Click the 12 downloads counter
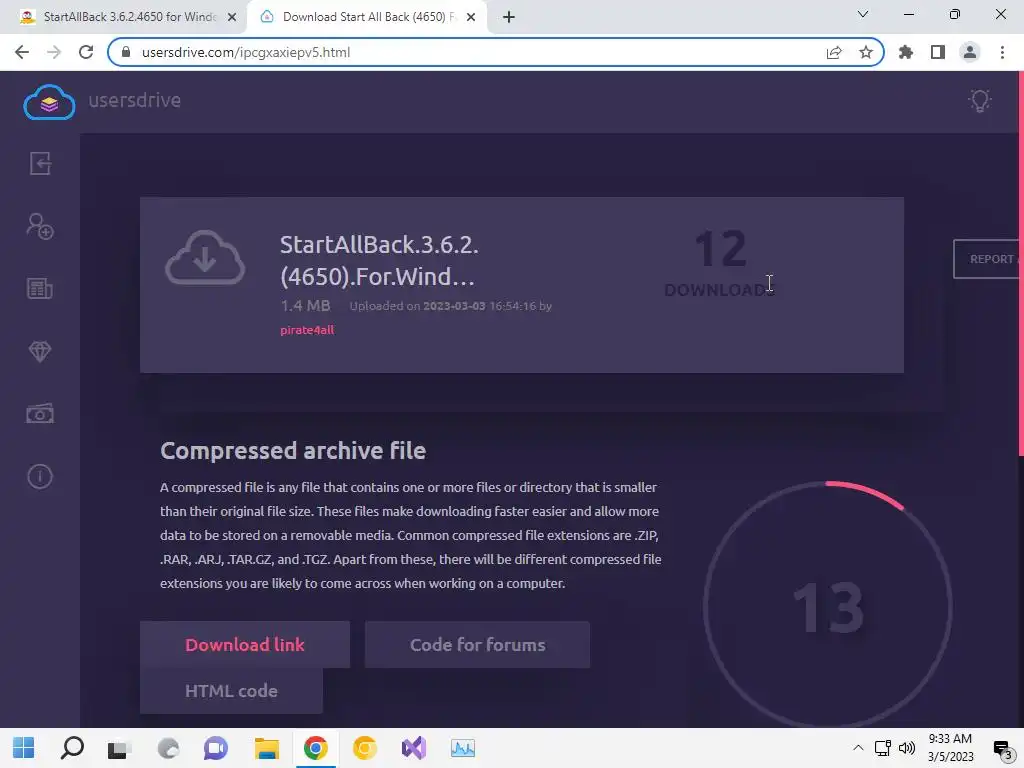Image resolution: width=1024 pixels, height=768 pixels. 720,263
